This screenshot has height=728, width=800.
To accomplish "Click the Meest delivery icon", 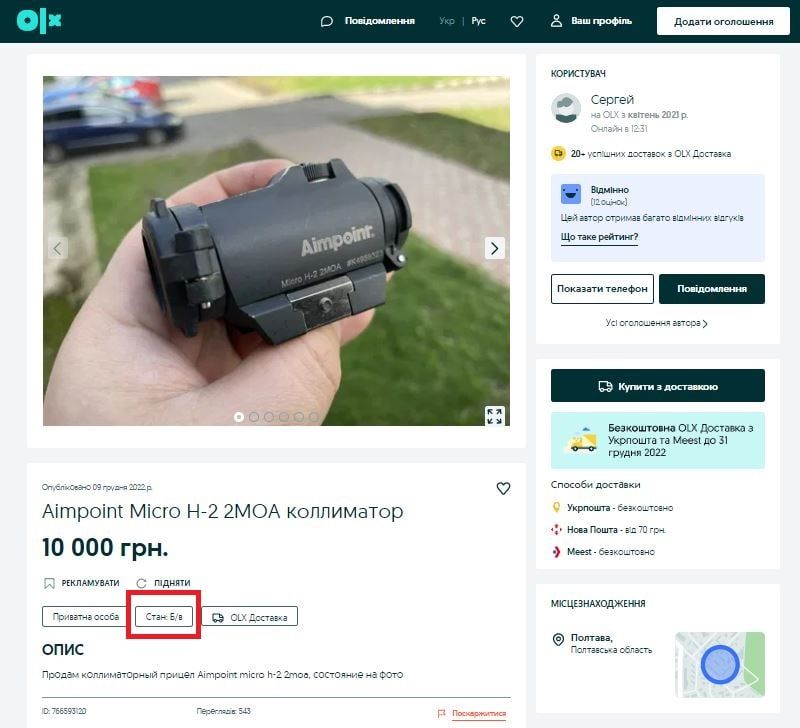I will pos(557,551).
